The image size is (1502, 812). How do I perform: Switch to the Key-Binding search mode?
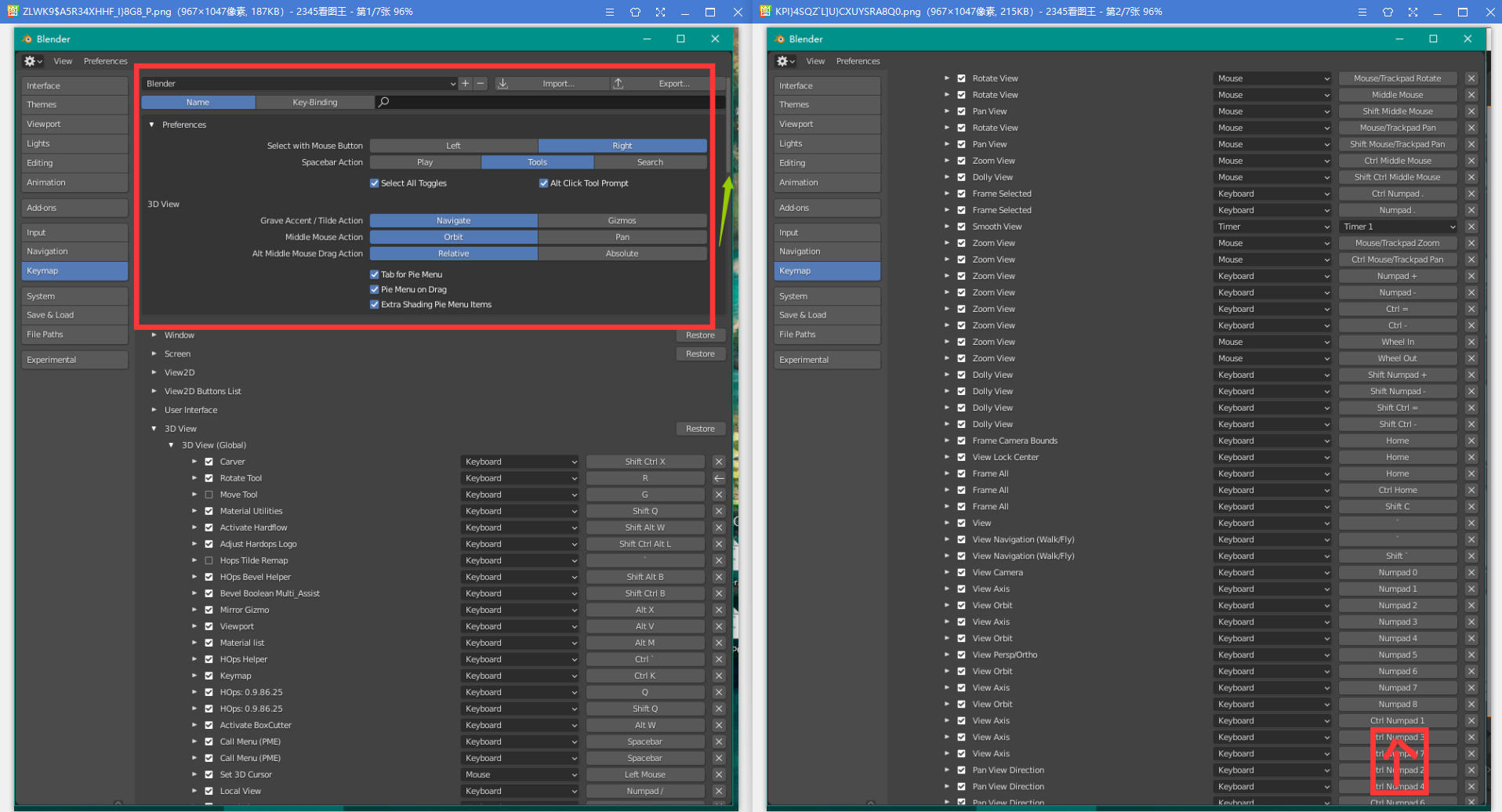point(314,102)
